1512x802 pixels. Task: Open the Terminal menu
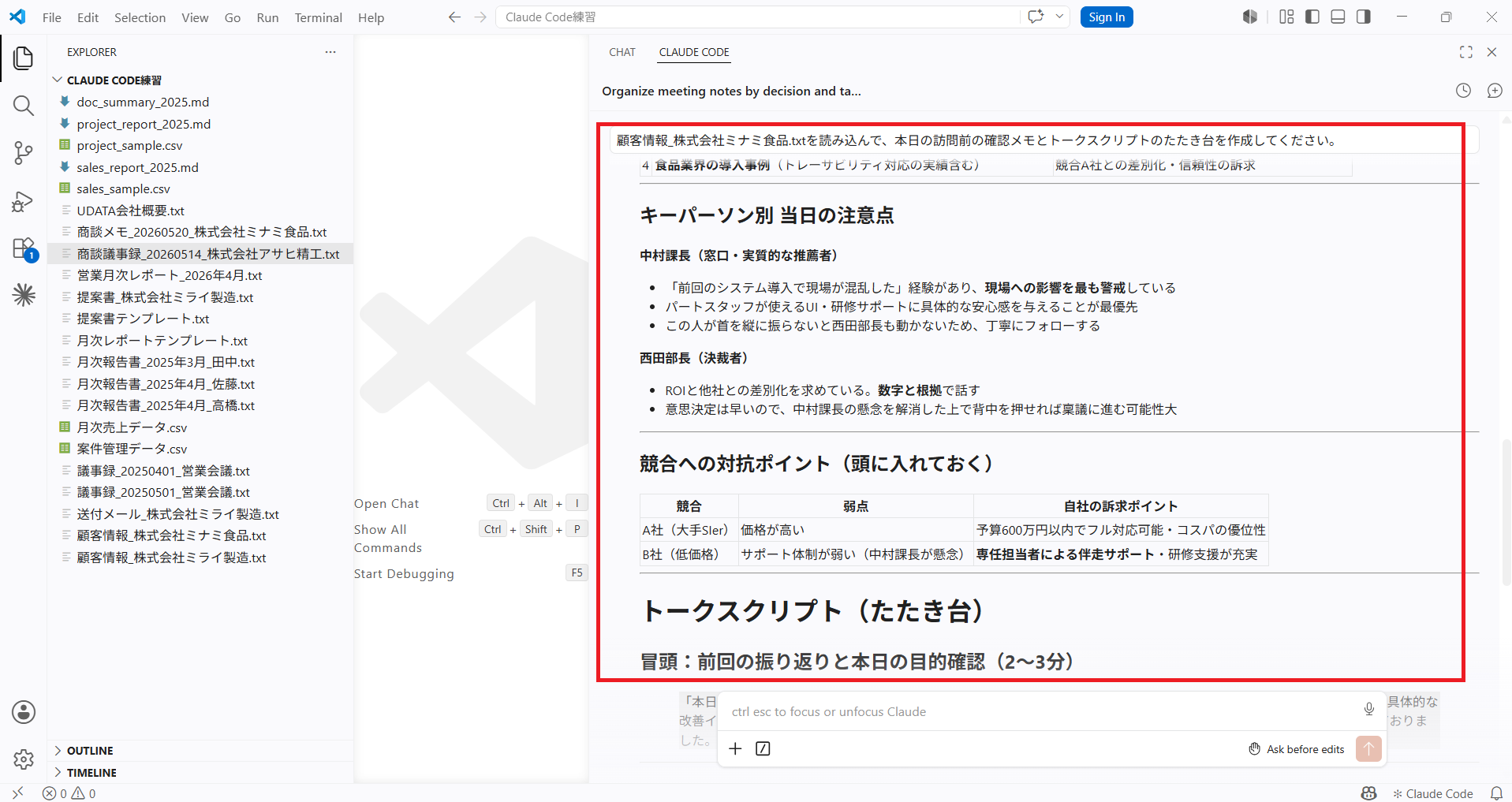(318, 17)
